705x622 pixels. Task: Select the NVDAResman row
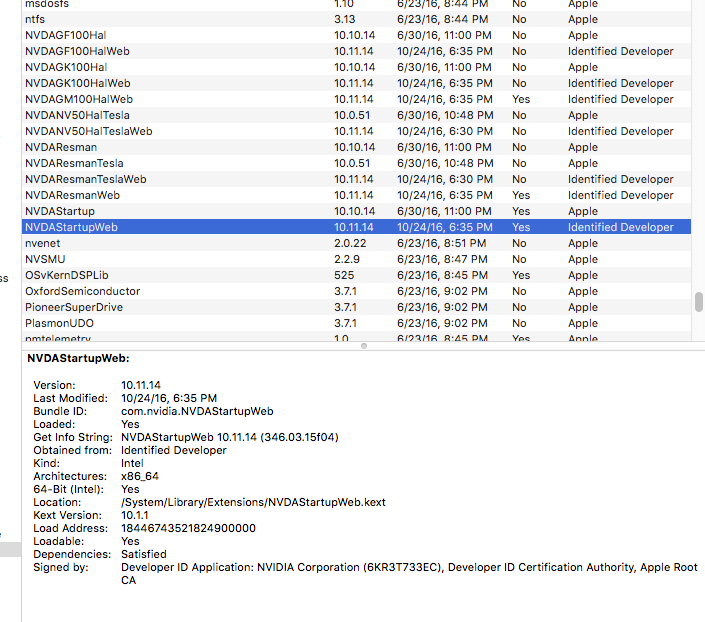356,148
